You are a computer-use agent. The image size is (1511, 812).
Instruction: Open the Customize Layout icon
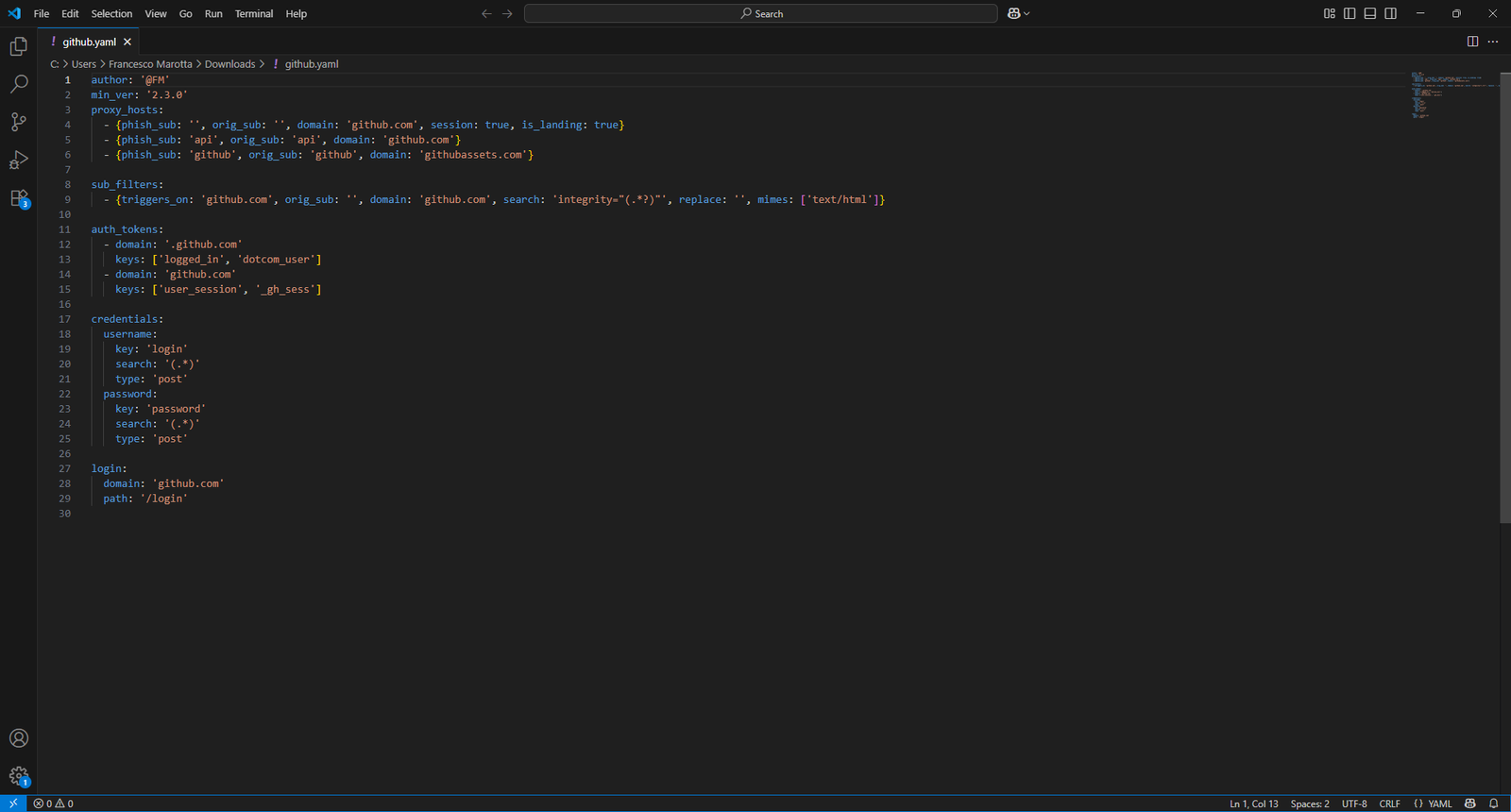(1329, 13)
